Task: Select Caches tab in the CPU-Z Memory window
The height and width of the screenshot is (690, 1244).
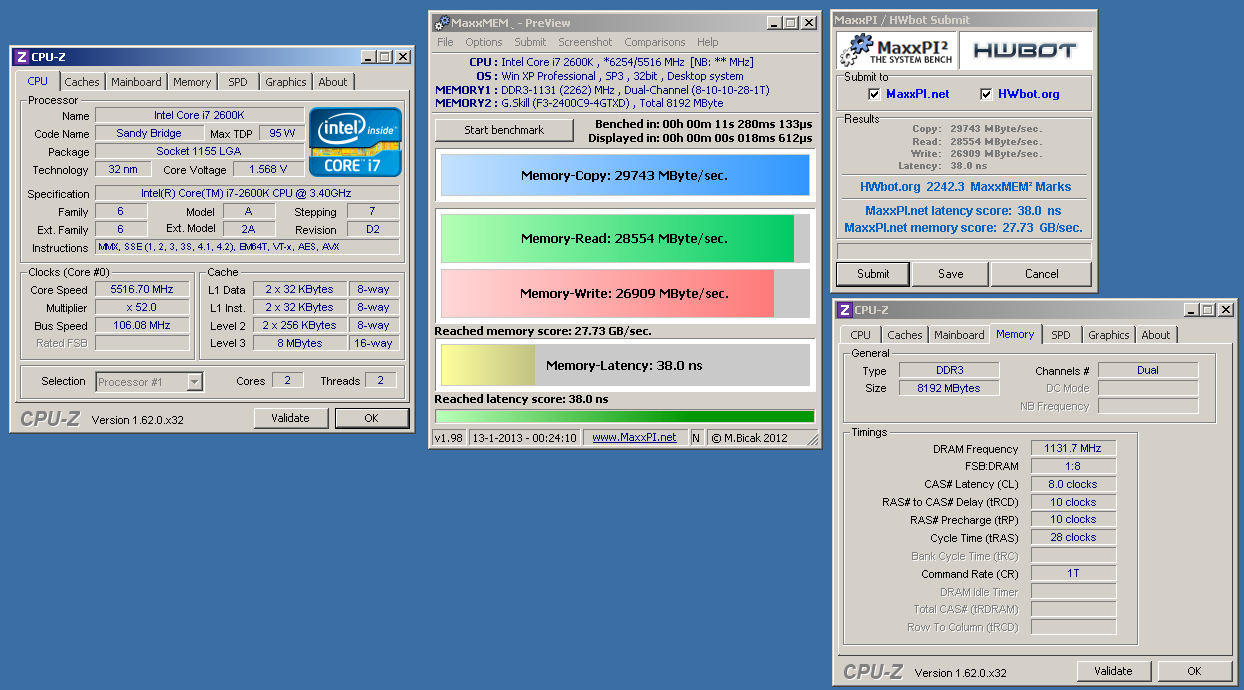Action: pyautogui.click(x=905, y=335)
